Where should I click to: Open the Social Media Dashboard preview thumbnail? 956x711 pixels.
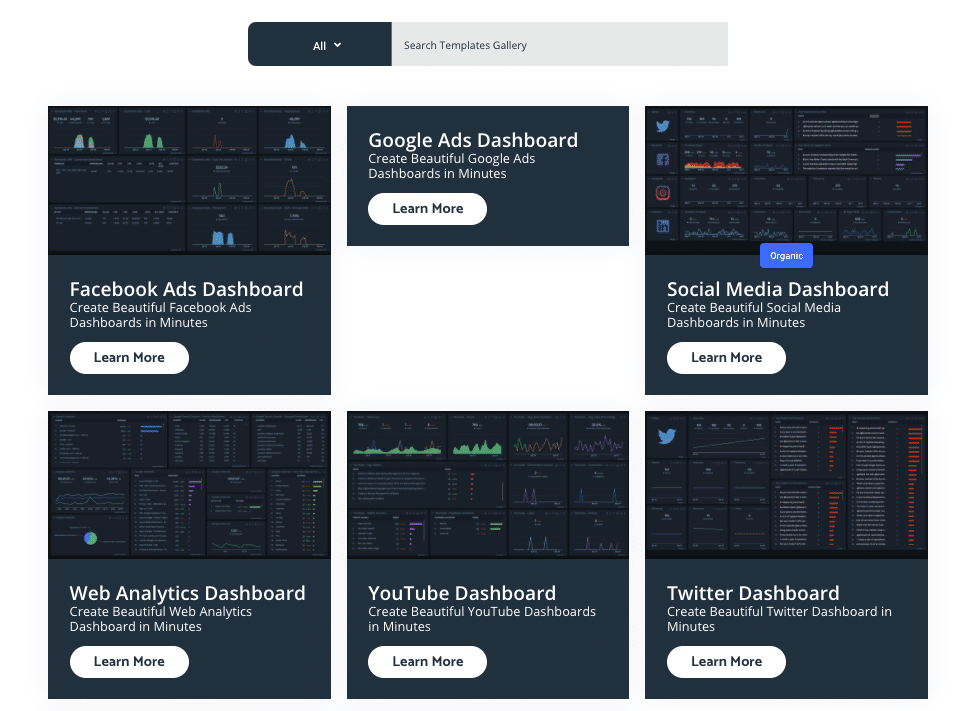coord(787,180)
